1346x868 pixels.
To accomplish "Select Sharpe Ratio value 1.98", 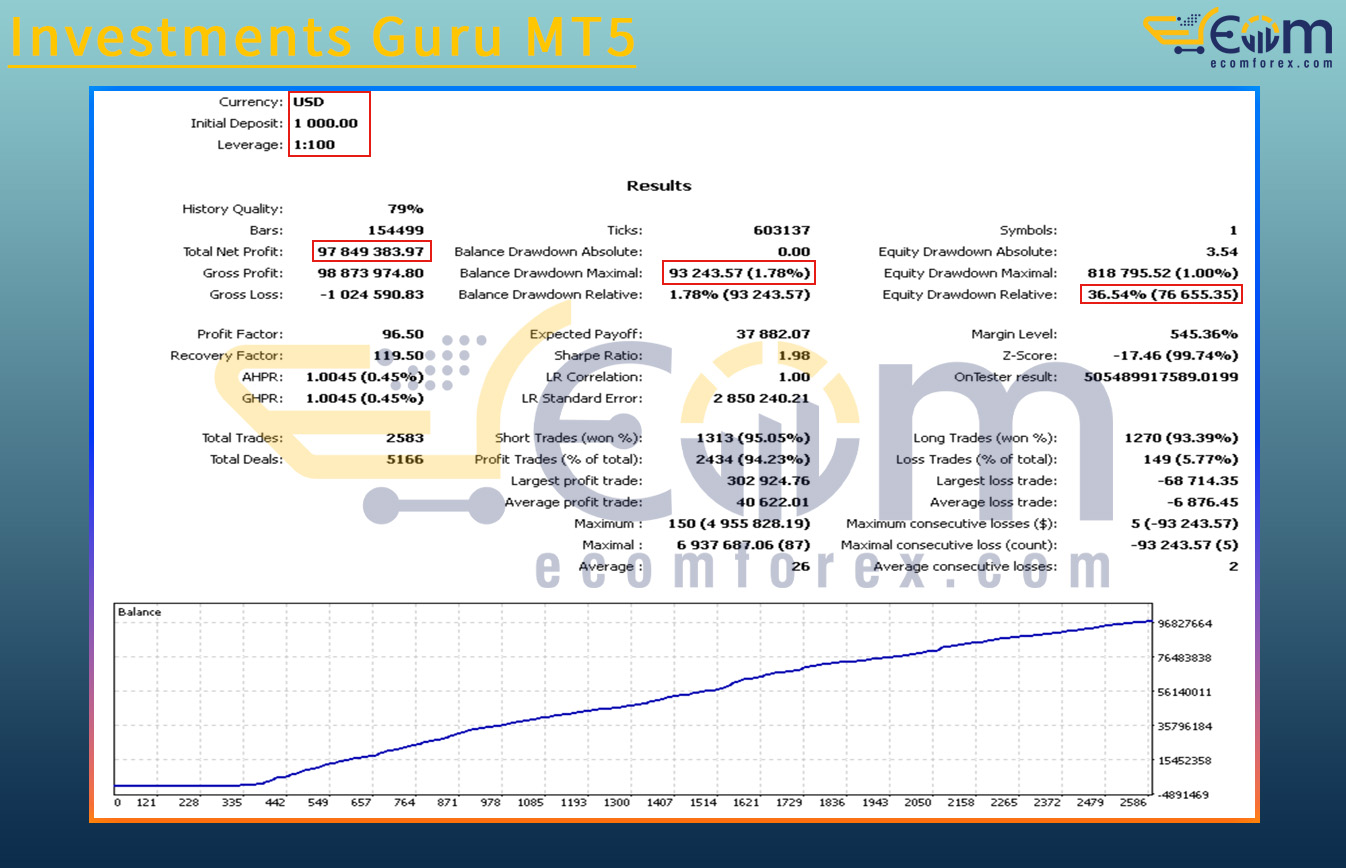I will pyautogui.click(x=796, y=356).
